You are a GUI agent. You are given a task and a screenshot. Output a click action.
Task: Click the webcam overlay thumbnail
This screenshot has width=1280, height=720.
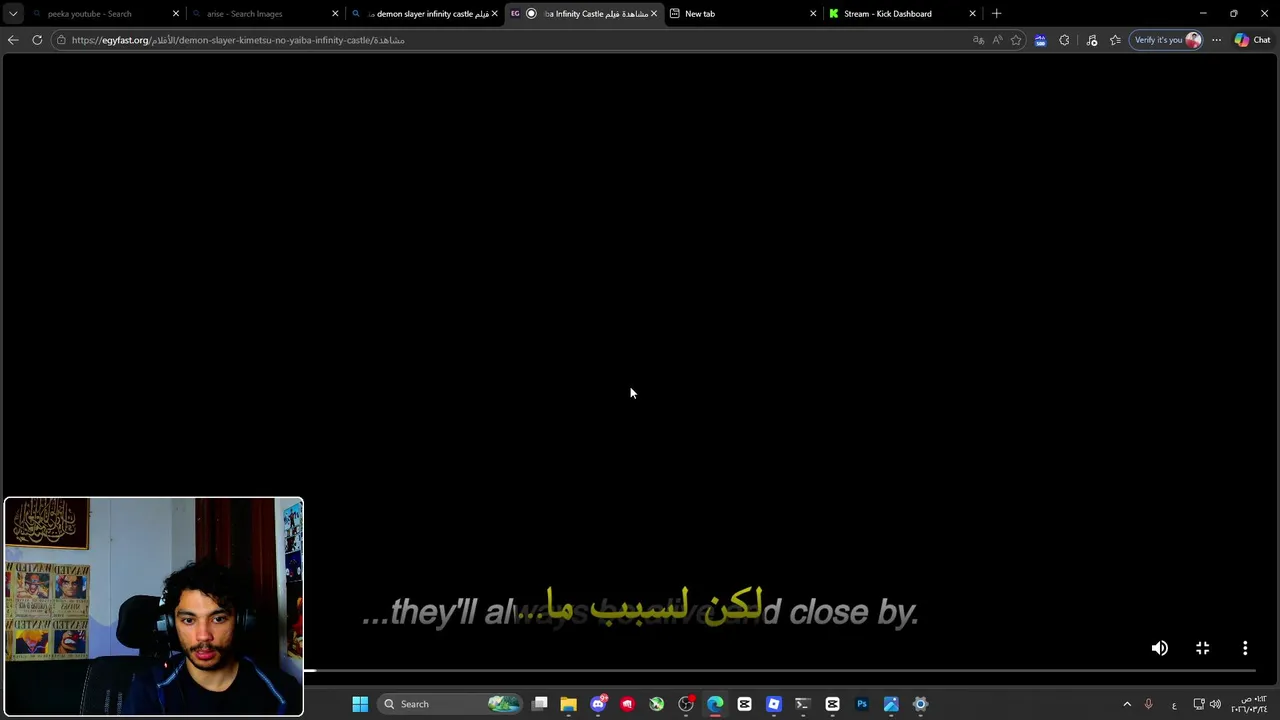[x=153, y=606]
